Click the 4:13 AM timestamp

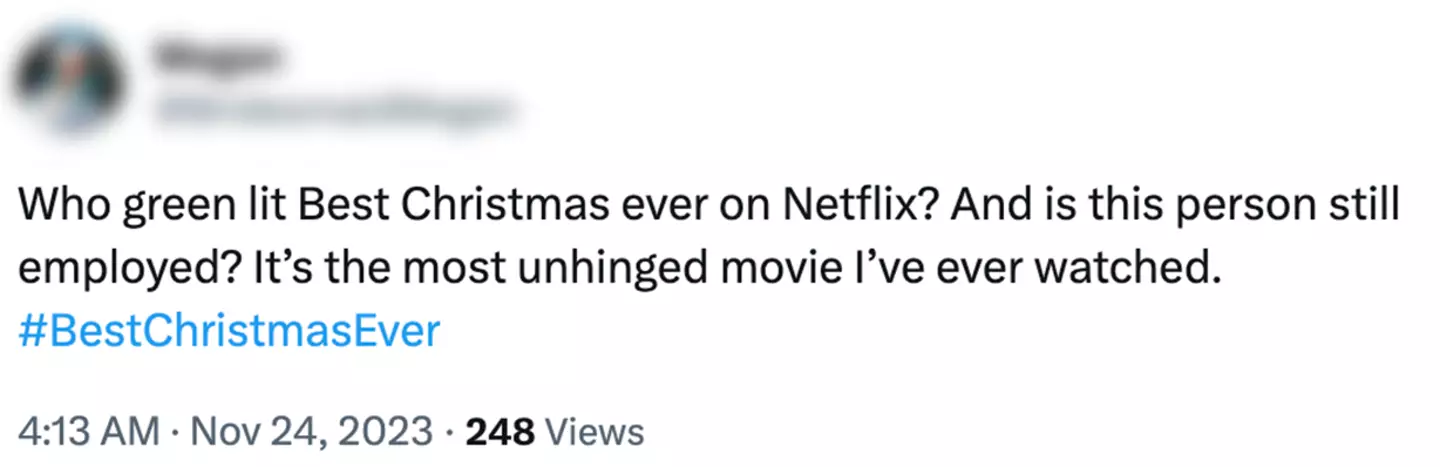[89, 431]
